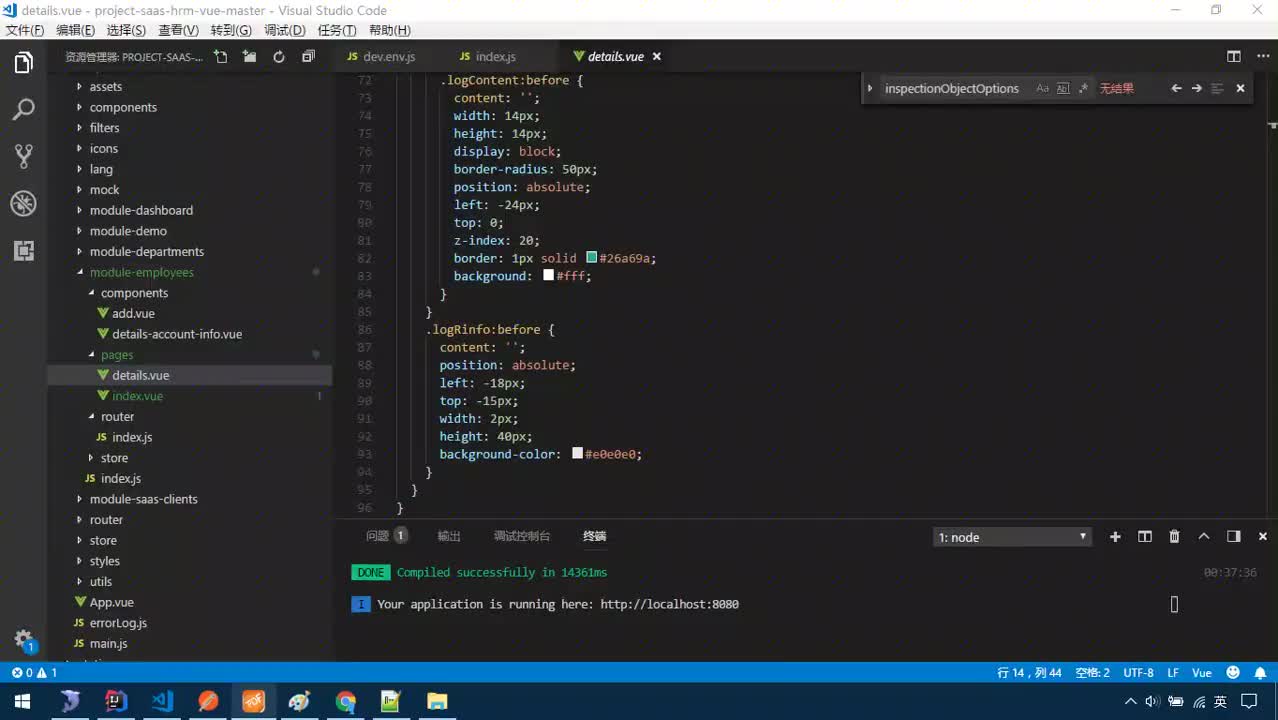Select terminal from the 1: node dropdown
1278x720 pixels.
1012,537
